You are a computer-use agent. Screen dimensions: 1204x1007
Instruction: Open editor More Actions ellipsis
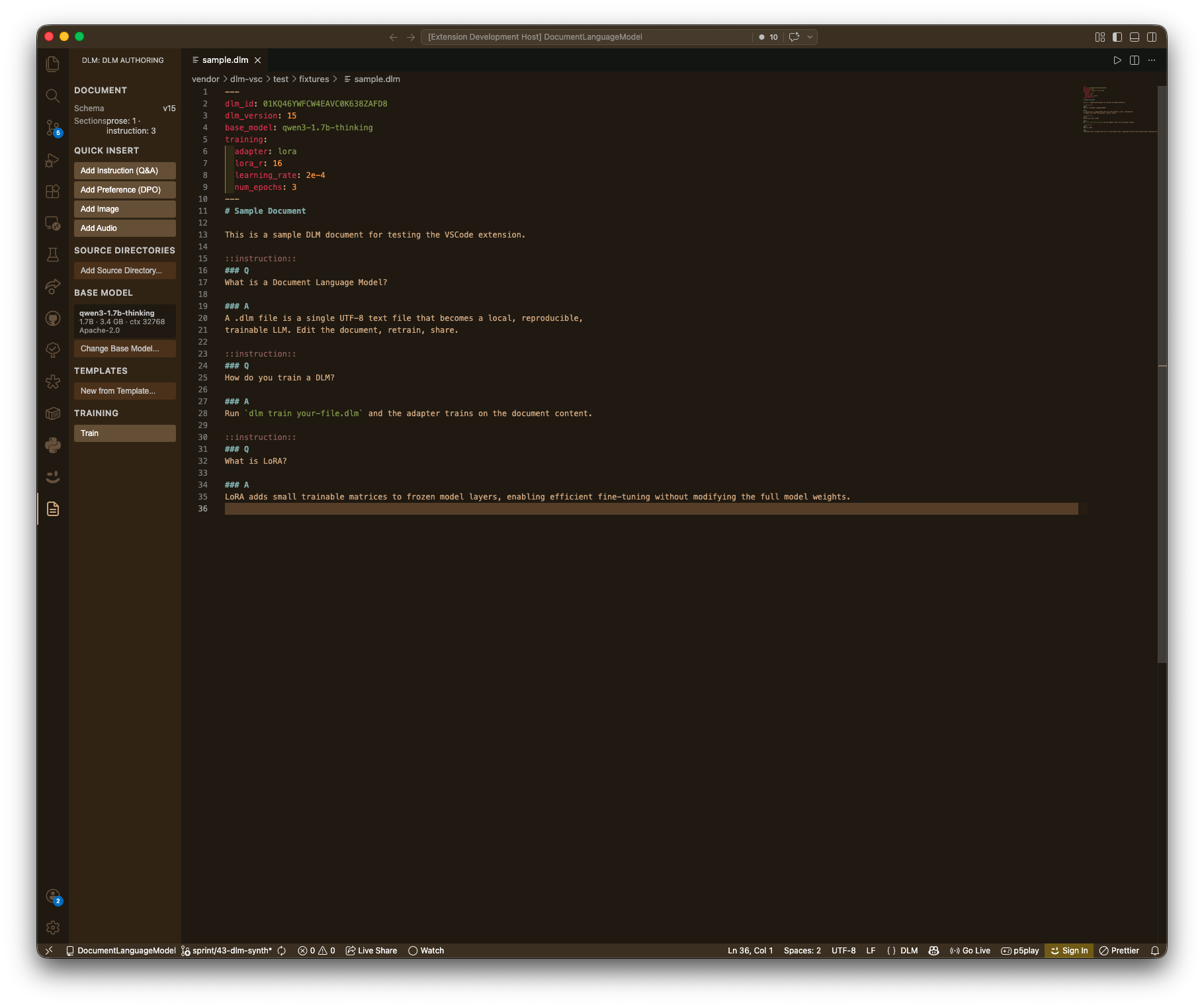[1152, 60]
